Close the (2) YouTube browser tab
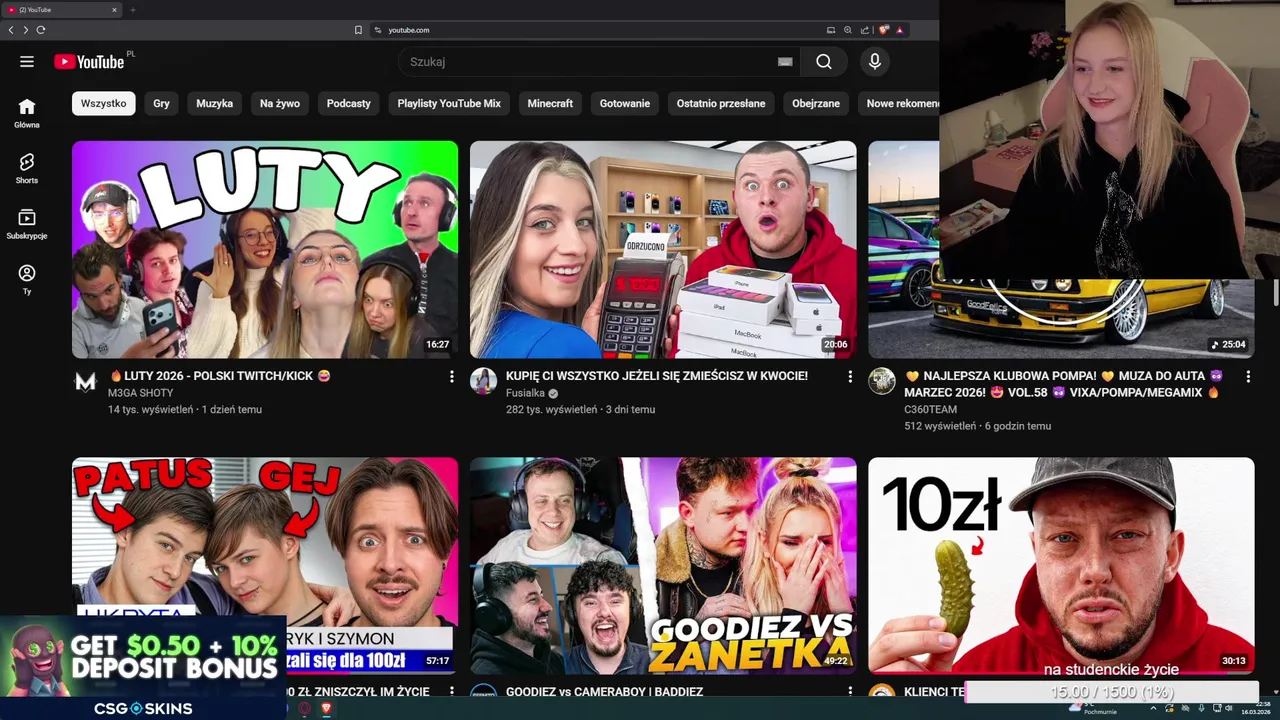1280x720 pixels. click(x=114, y=10)
